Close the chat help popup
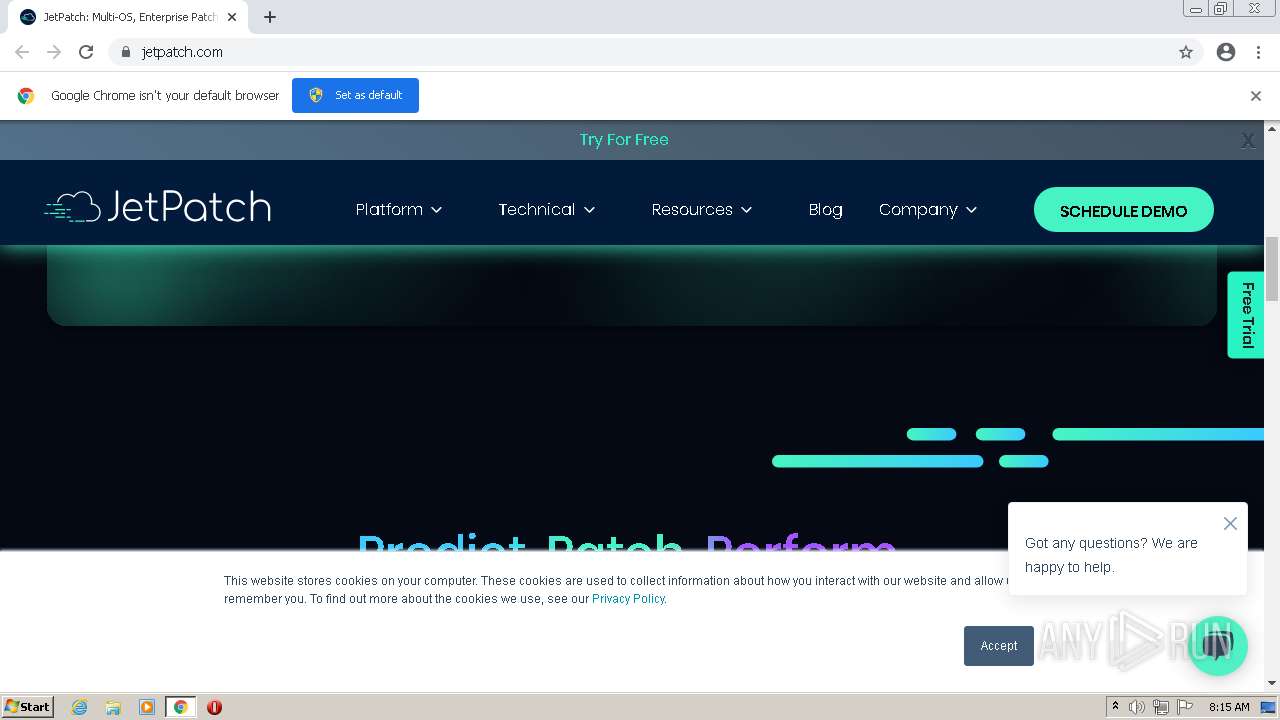Image resolution: width=1280 pixels, height=720 pixels. pyautogui.click(x=1230, y=524)
